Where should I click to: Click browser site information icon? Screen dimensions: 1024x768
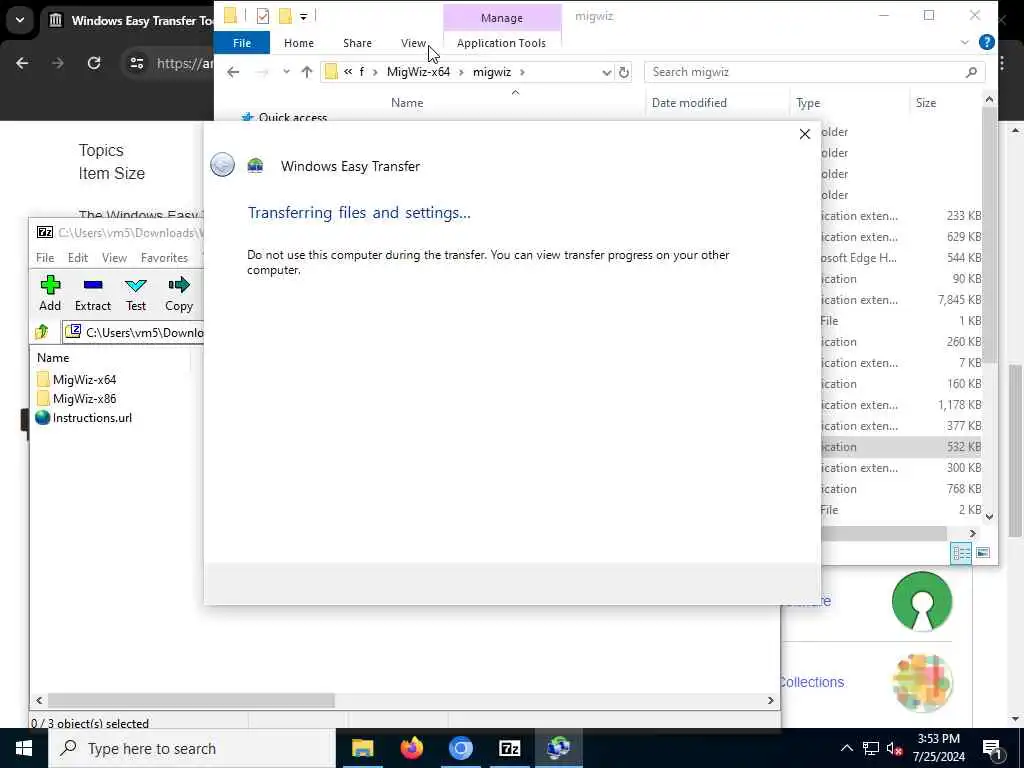[x=136, y=63]
